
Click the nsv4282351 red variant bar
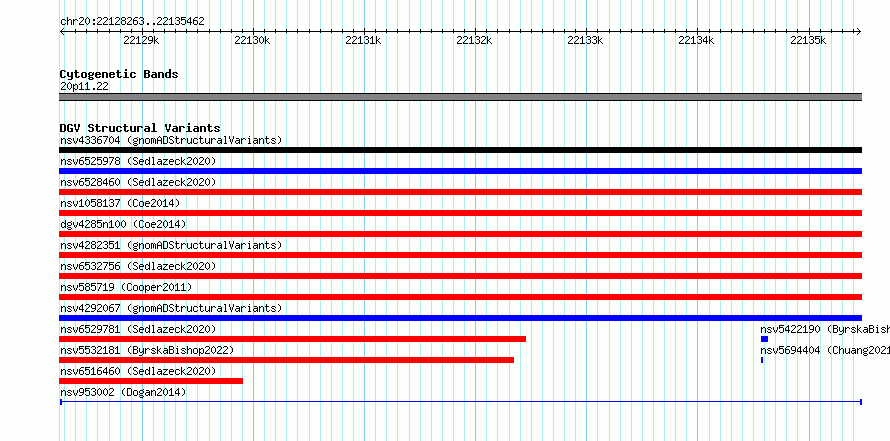(460, 255)
